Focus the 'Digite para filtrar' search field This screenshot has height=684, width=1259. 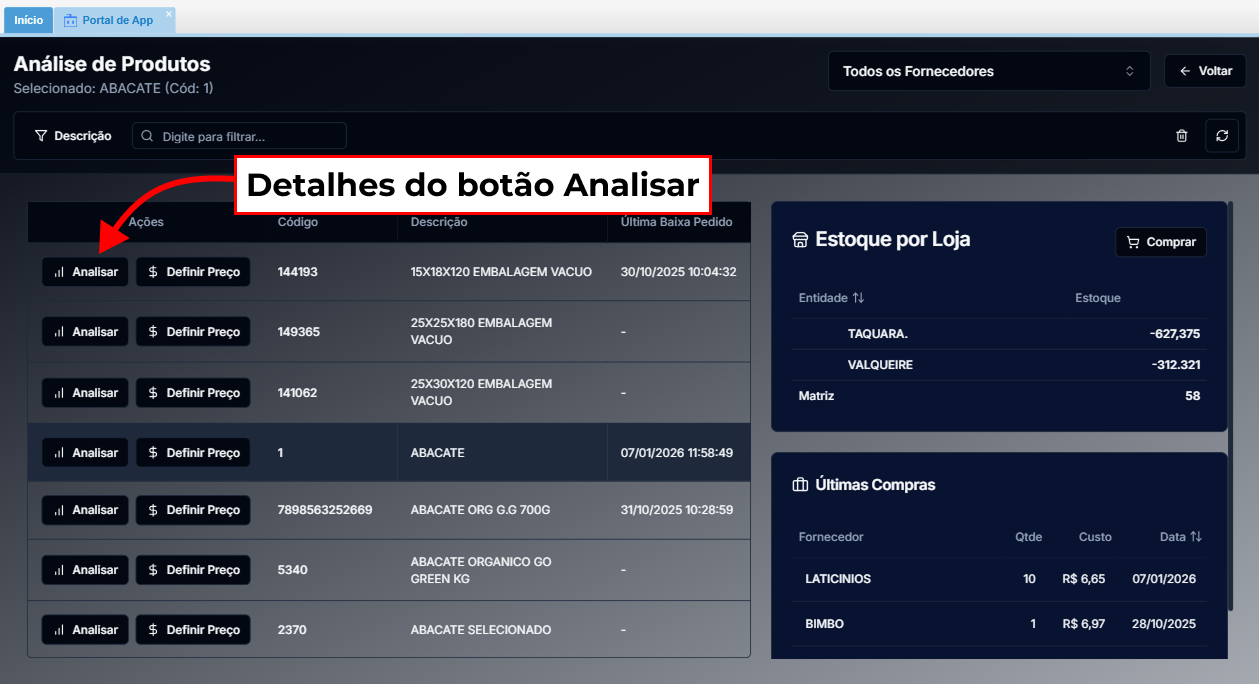[240, 136]
